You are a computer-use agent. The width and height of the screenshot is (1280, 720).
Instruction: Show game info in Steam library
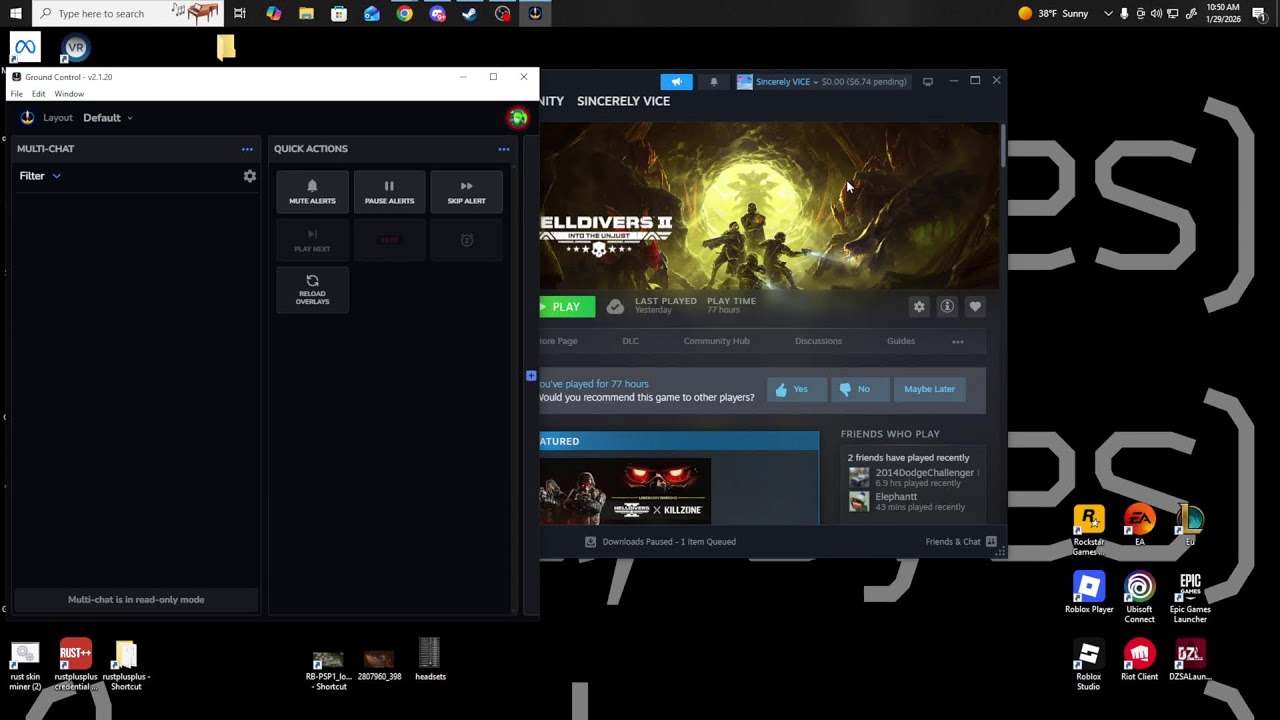coord(947,307)
